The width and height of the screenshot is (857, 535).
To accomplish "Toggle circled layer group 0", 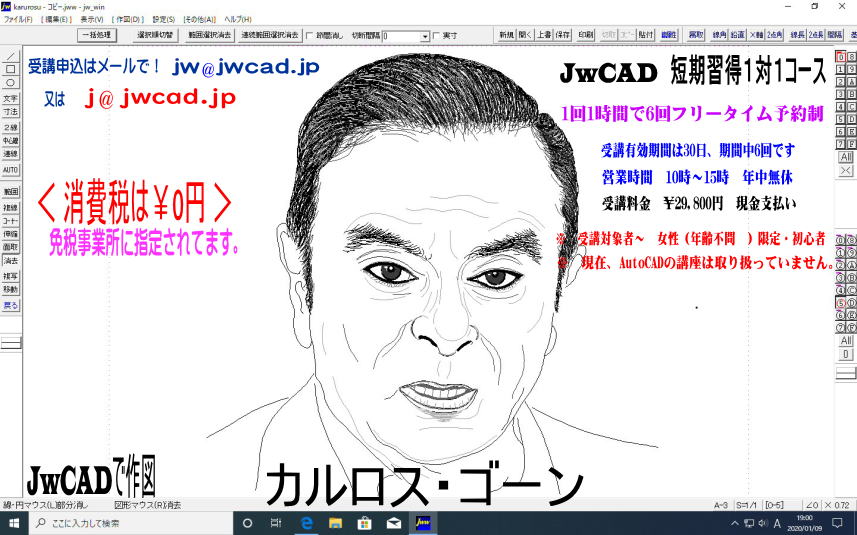I will (x=841, y=240).
